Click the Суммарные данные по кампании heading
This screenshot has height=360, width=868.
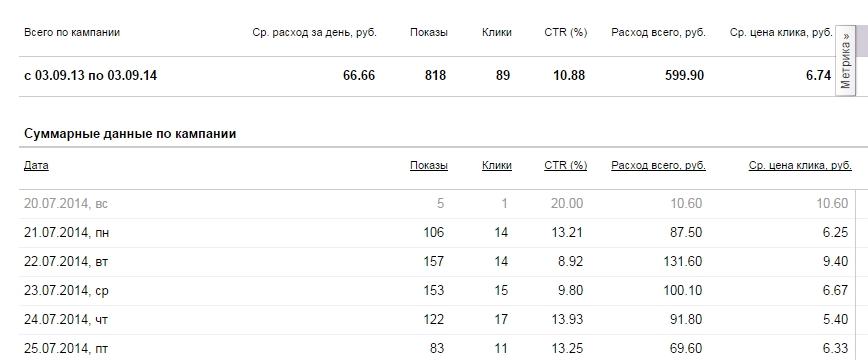click(130, 133)
